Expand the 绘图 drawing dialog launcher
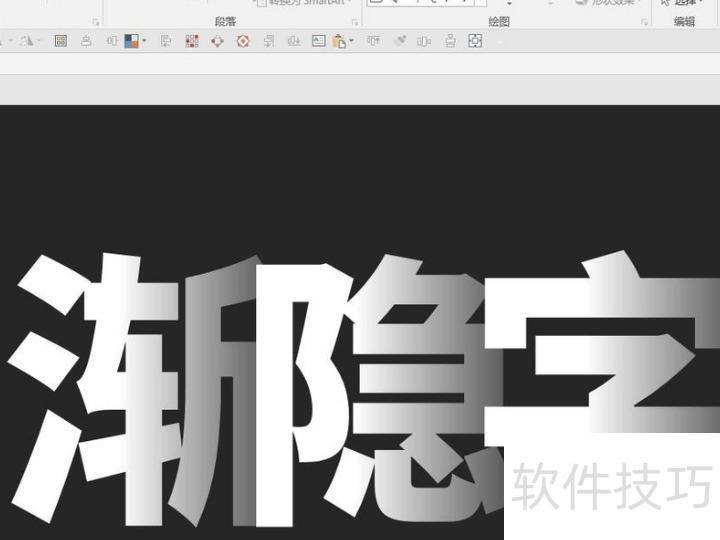The height and width of the screenshot is (540, 720). coord(645,21)
